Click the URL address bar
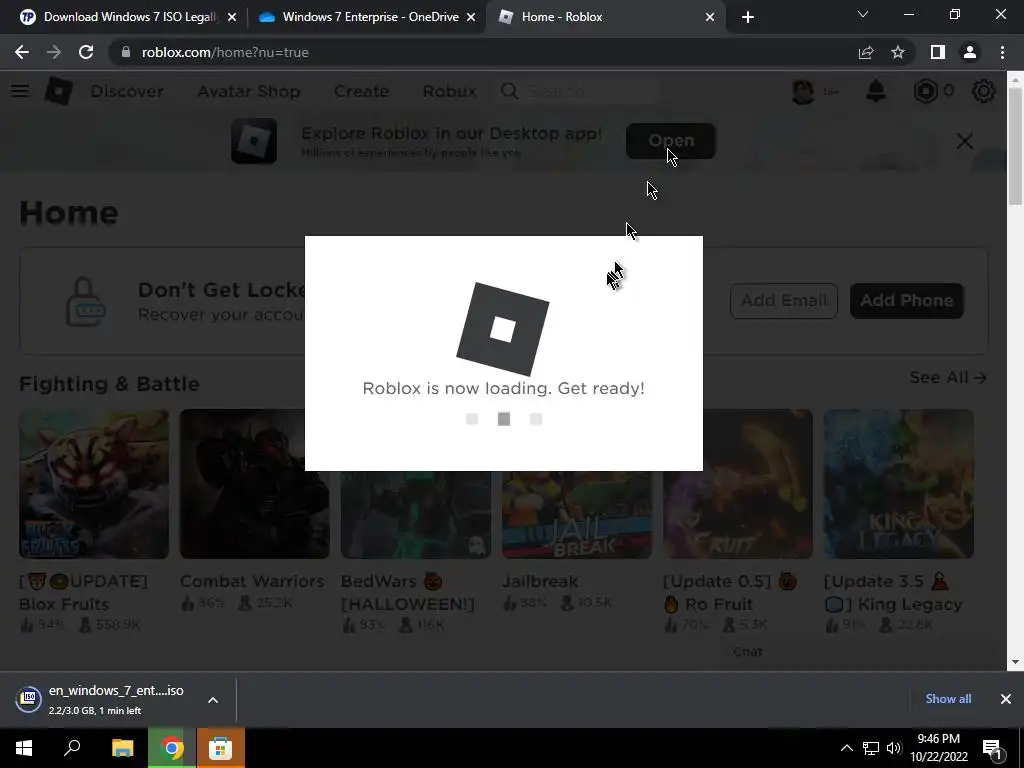 (x=483, y=52)
